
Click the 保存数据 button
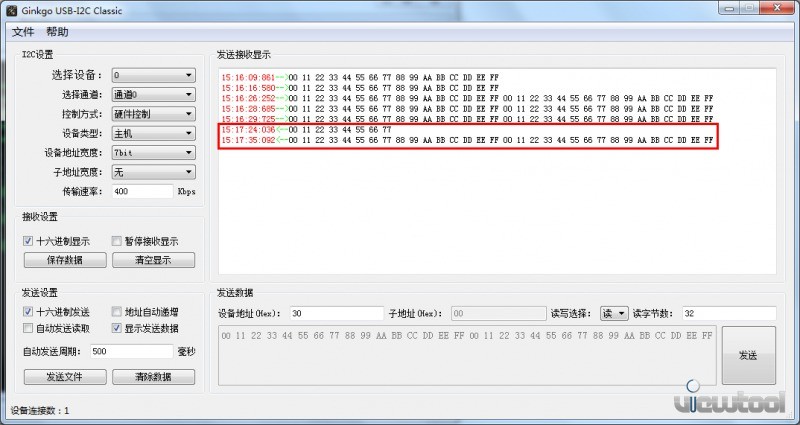(65, 260)
